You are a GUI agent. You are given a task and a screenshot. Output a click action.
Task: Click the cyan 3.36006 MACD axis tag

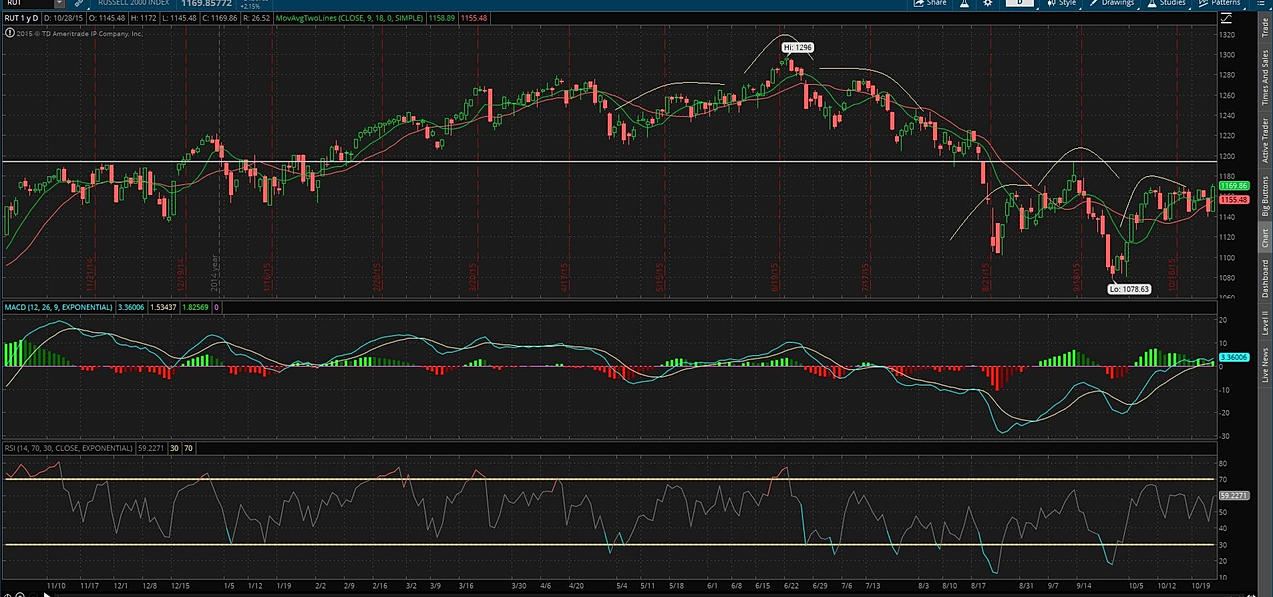tap(1233, 356)
